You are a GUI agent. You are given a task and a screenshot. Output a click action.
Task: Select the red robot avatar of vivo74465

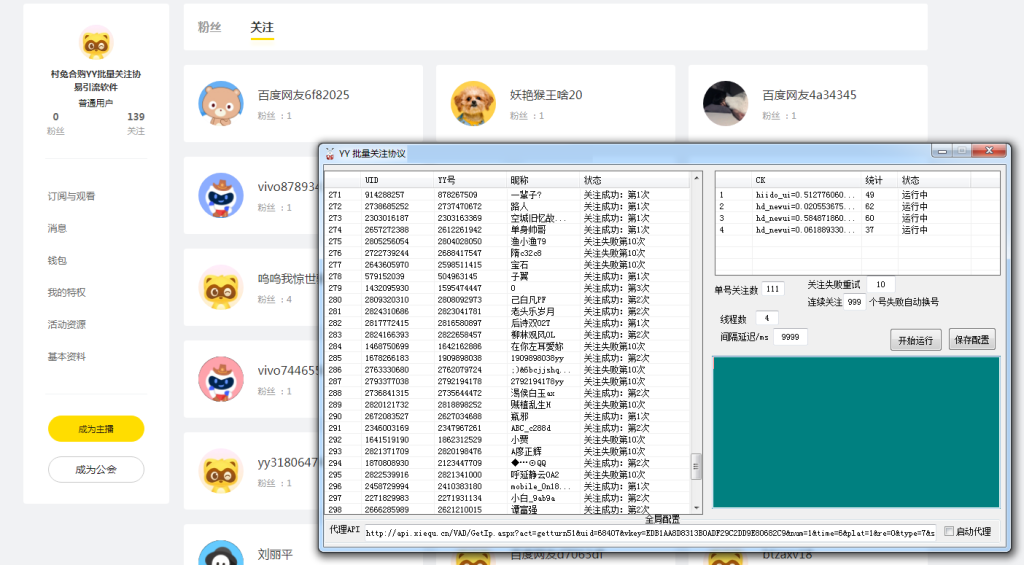tap(220, 378)
